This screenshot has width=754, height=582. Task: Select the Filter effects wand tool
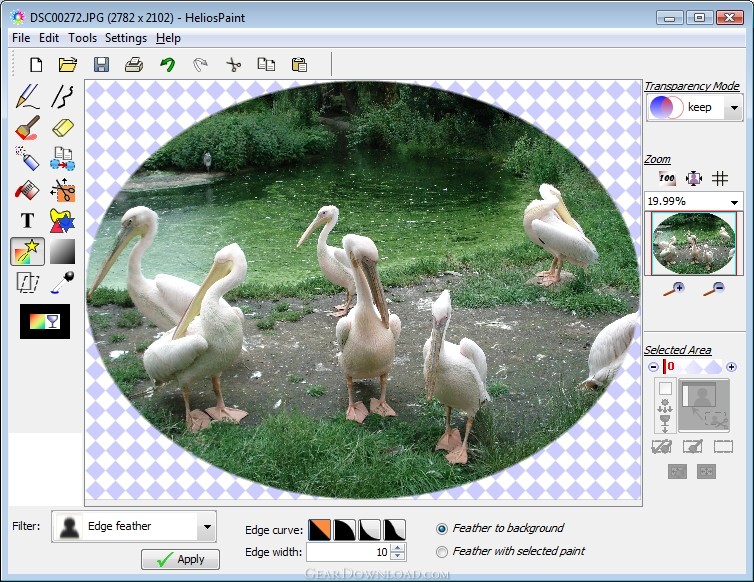click(x=27, y=251)
